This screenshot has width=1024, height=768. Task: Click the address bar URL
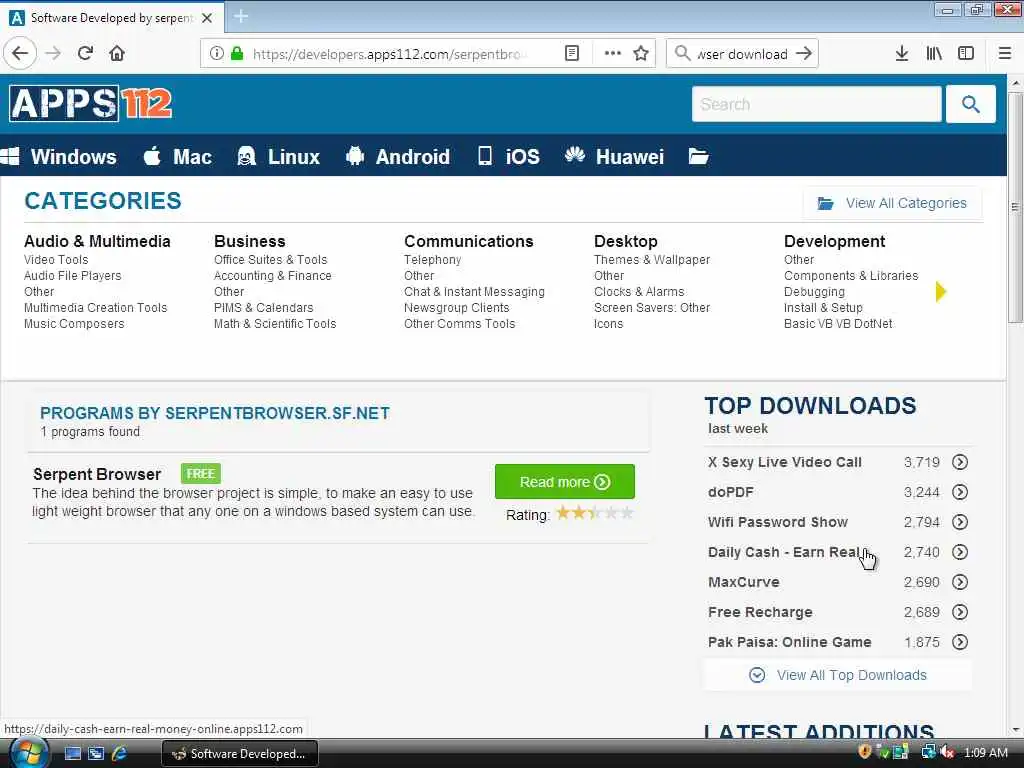tap(390, 54)
